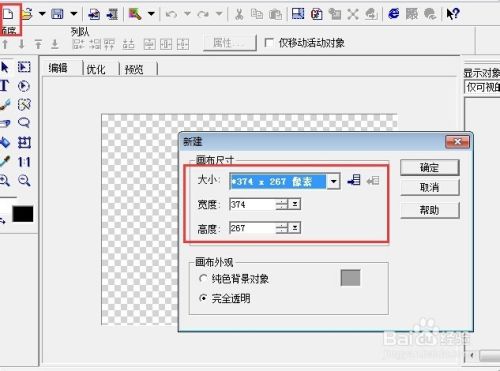Viewport: 500px width, 371px height.
Task: Open the 显示对象 dropdown list
Action: coord(482,87)
